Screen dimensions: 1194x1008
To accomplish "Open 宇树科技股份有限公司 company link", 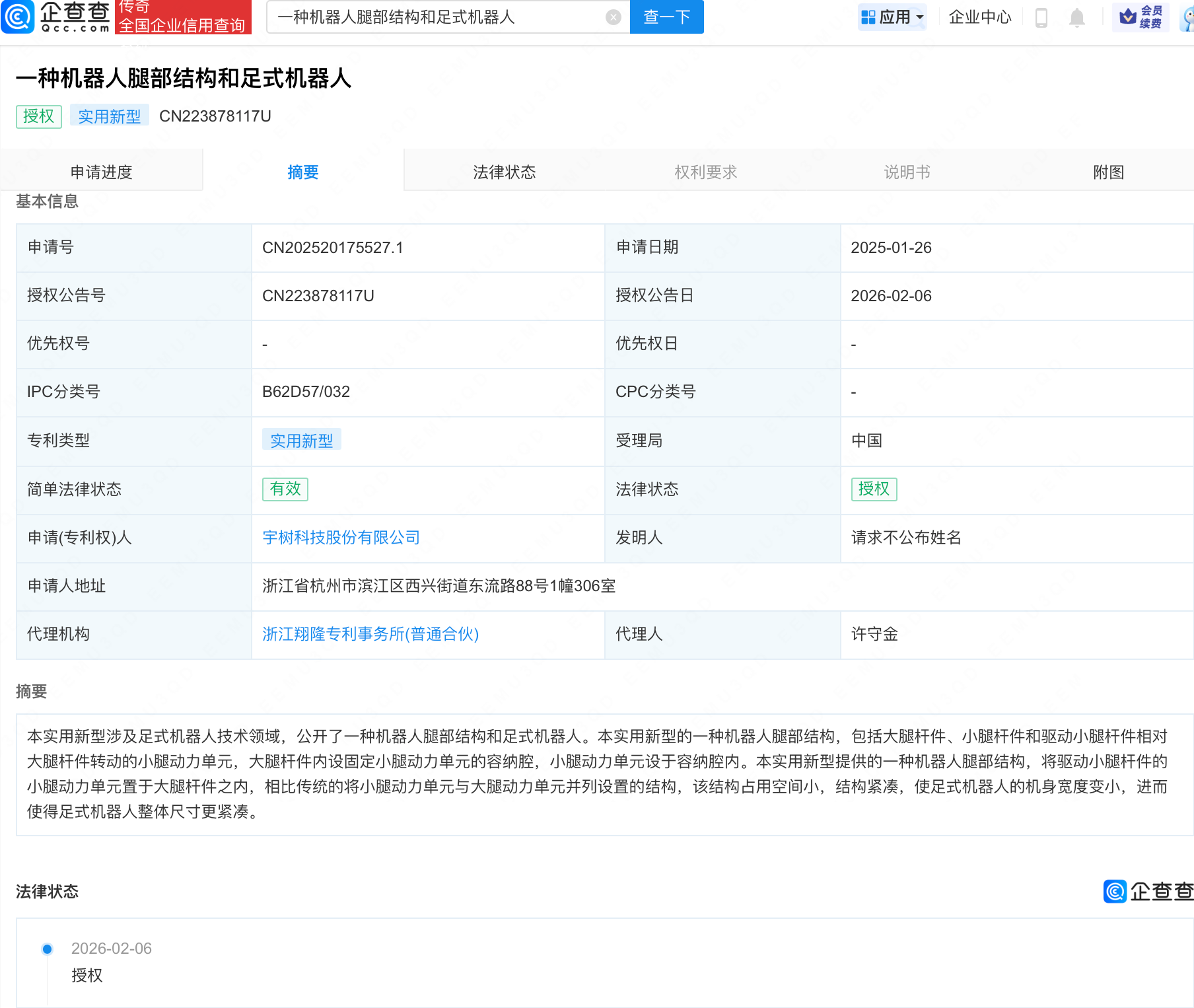I will (x=341, y=538).
